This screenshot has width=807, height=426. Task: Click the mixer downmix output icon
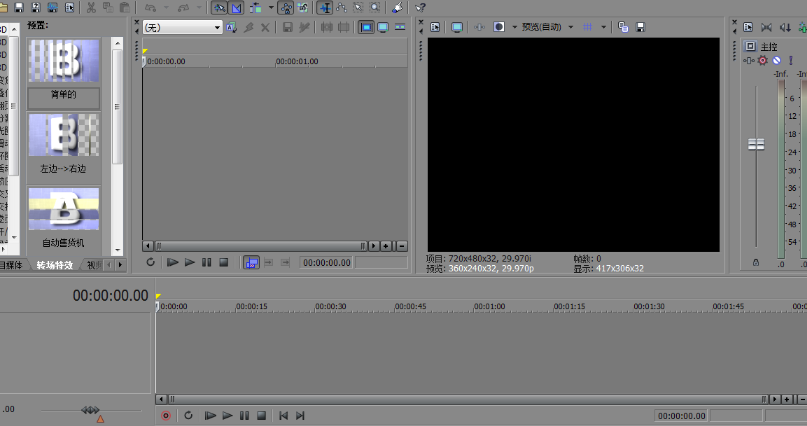[766, 27]
